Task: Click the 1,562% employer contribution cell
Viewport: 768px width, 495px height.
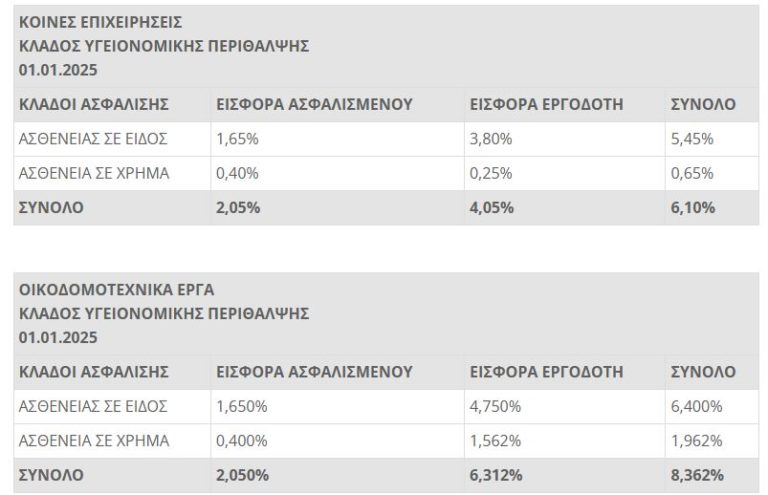Action: (x=494, y=440)
